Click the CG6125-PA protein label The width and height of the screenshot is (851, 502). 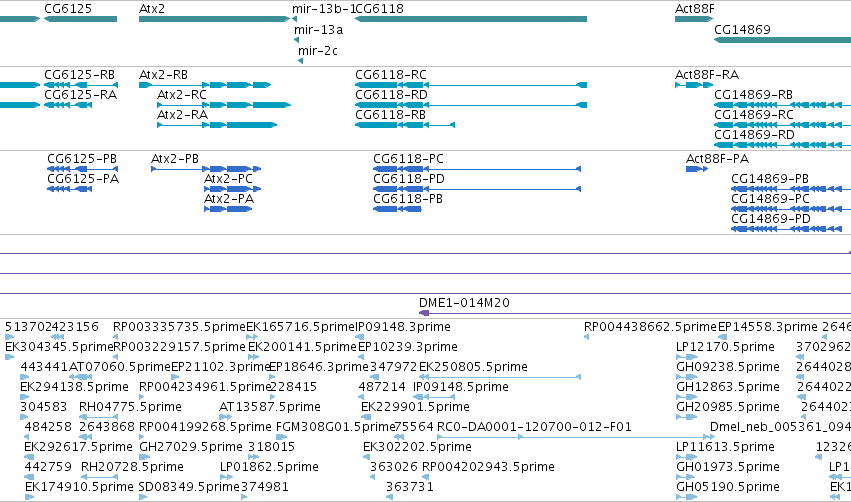(x=83, y=179)
